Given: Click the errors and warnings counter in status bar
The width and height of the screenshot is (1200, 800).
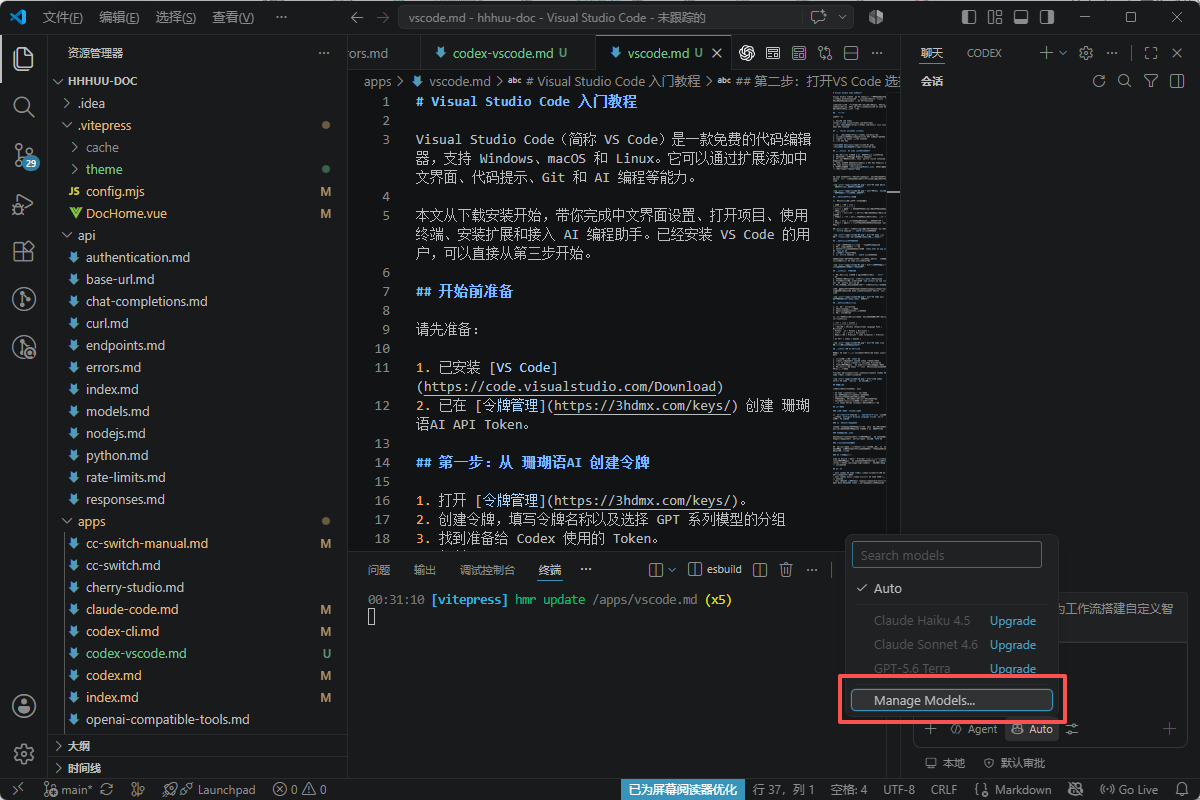Looking at the screenshot, I should (x=300, y=789).
